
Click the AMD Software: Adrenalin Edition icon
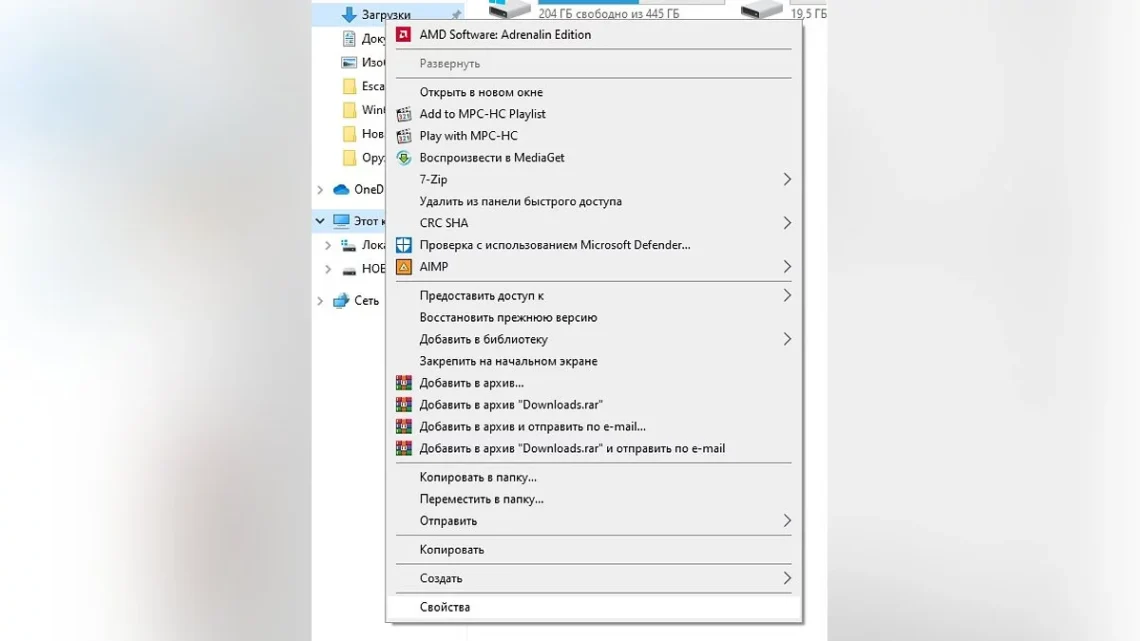tap(403, 34)
